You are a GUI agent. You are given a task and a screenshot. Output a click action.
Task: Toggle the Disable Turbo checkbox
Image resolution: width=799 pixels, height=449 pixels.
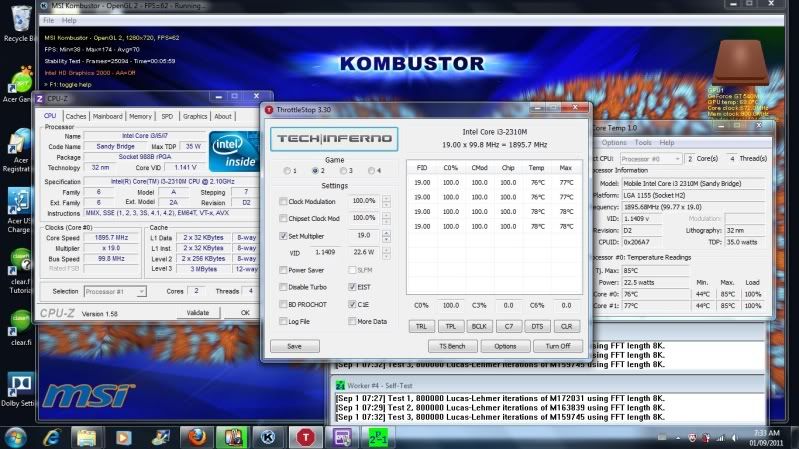click(x=283, y=287)
